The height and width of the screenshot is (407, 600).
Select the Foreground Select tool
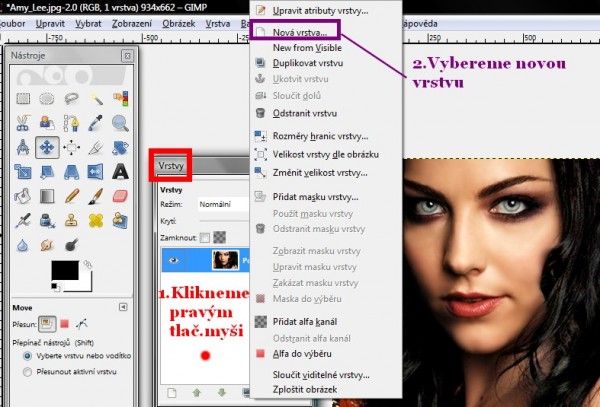(47, 123)
